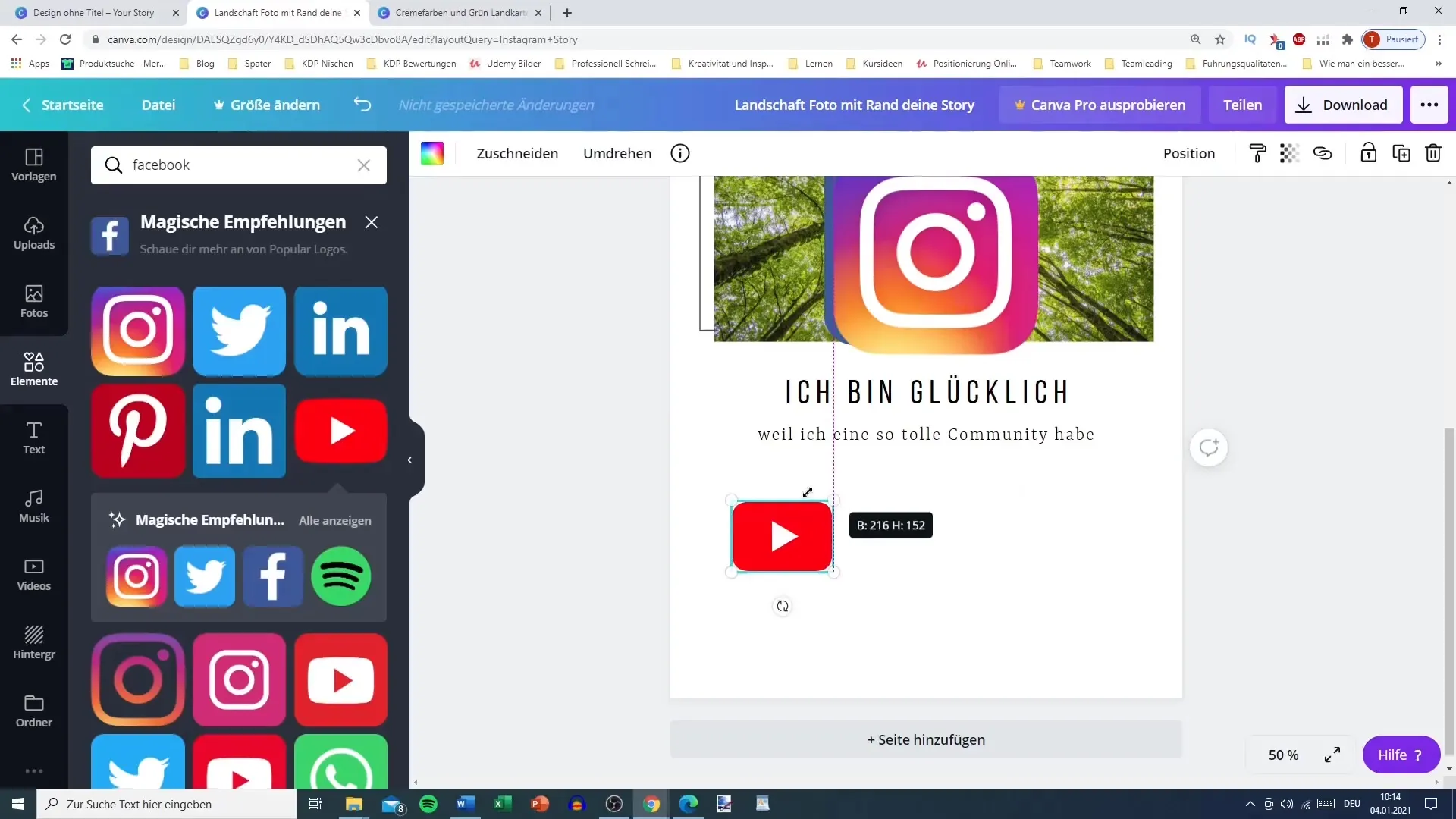The width and height of the screenshot is (1456, 819).
Task: Add the WhatsApp logo thumbnail
Action: coord(340,762)
